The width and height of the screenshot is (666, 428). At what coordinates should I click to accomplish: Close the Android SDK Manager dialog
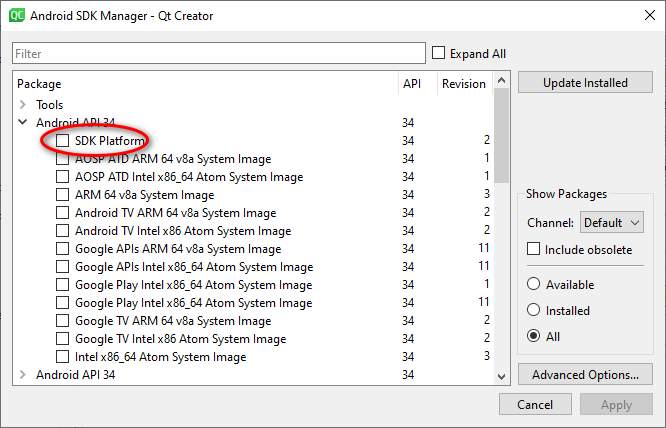point(649,15)
